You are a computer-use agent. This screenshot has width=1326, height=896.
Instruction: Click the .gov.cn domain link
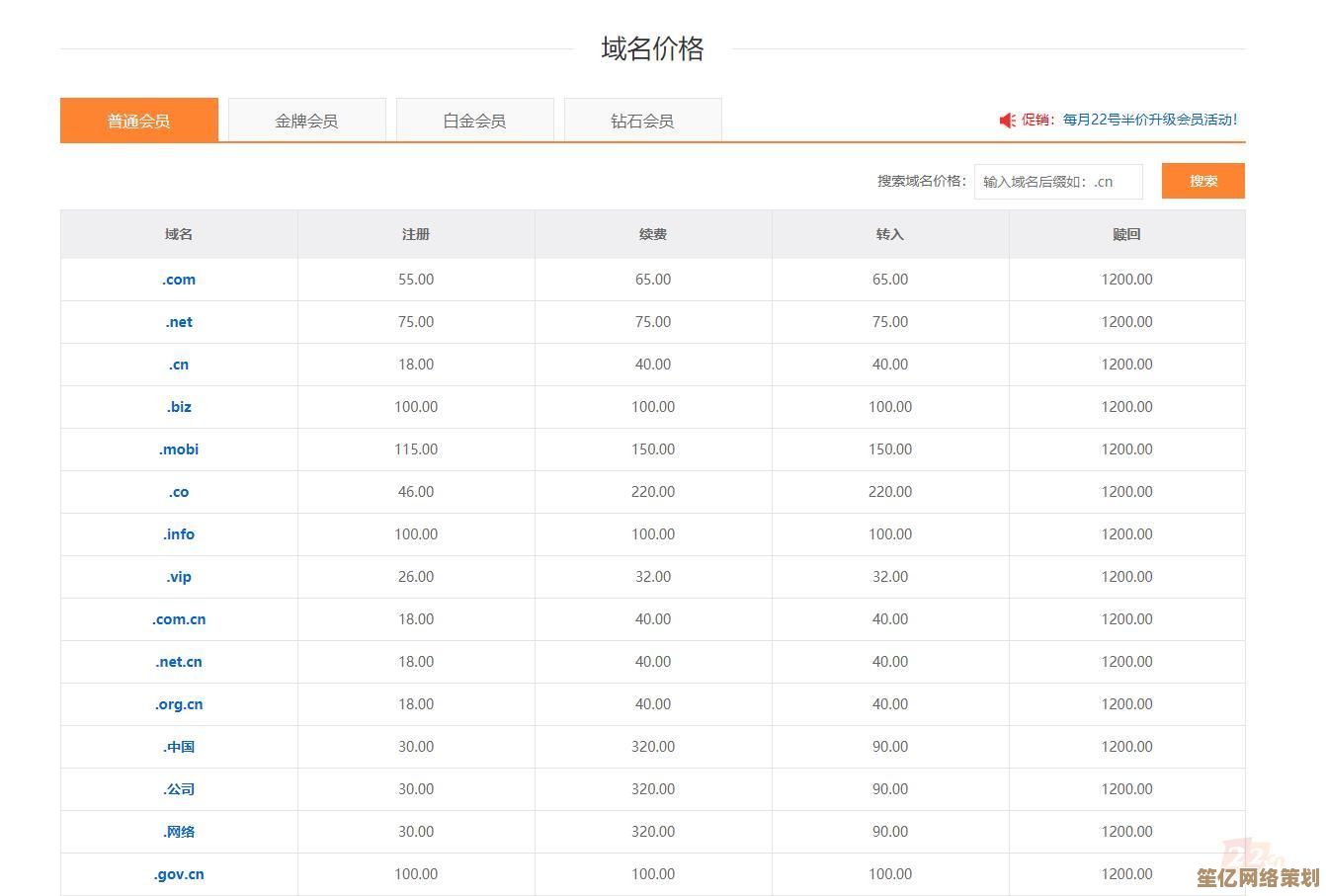click(x=179, y=874)
